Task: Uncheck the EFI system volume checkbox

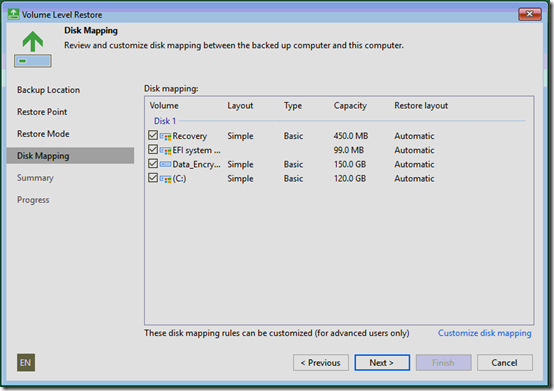Action: (153, 149)
